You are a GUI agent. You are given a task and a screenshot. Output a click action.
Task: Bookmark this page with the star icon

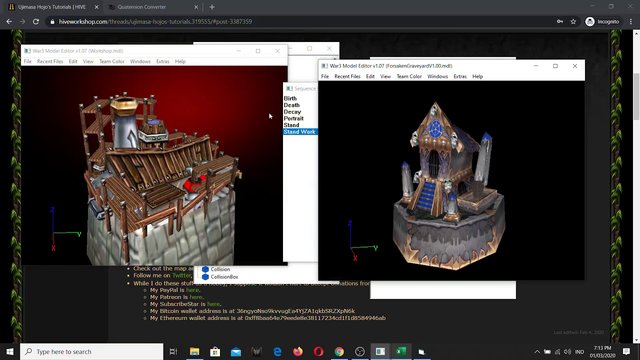click(573, 22)
